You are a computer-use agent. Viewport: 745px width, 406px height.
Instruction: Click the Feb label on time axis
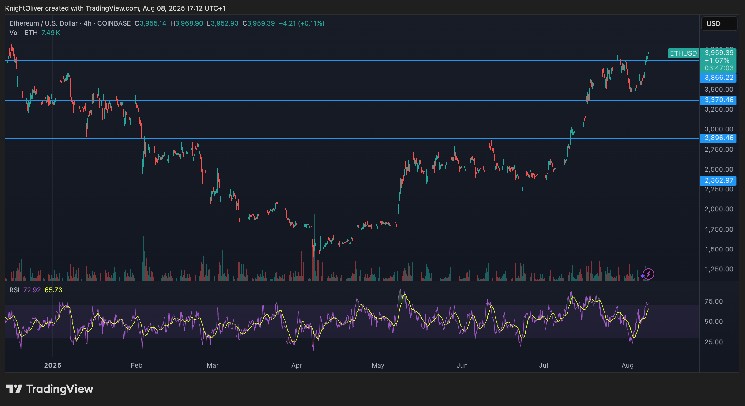point(137,365)
